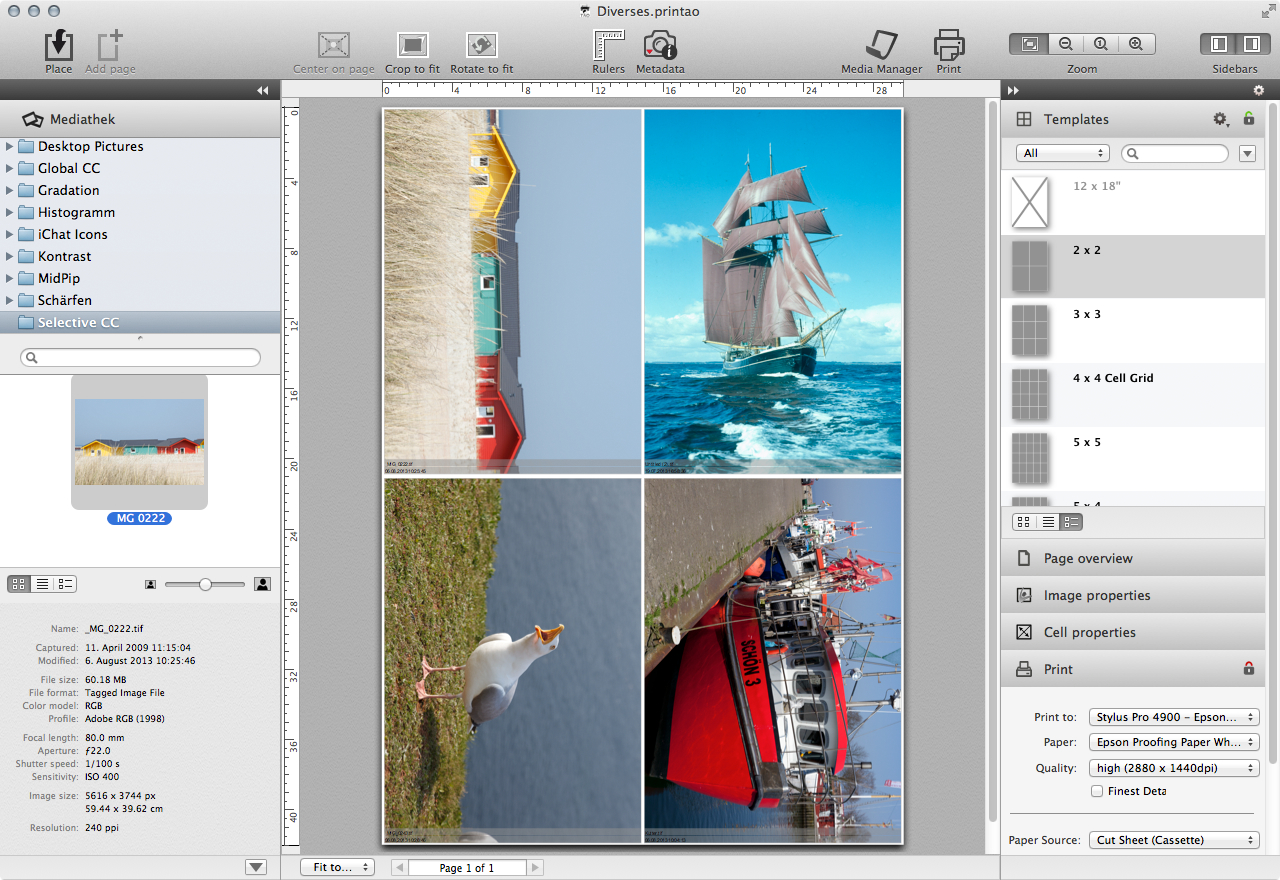This screenshot has height=880, width=1280.
Task: Expand the Page overview section
Action: click(1133, 558)
